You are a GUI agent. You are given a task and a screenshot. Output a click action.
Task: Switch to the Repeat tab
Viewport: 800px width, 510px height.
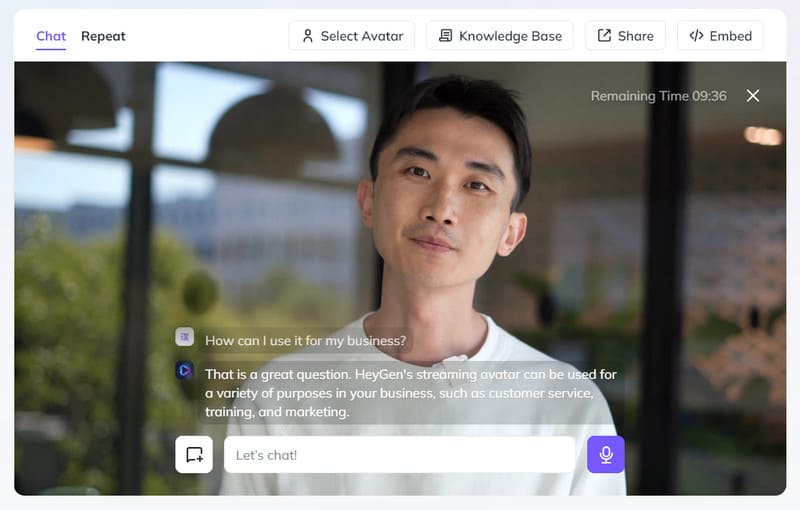click(103, 36)
